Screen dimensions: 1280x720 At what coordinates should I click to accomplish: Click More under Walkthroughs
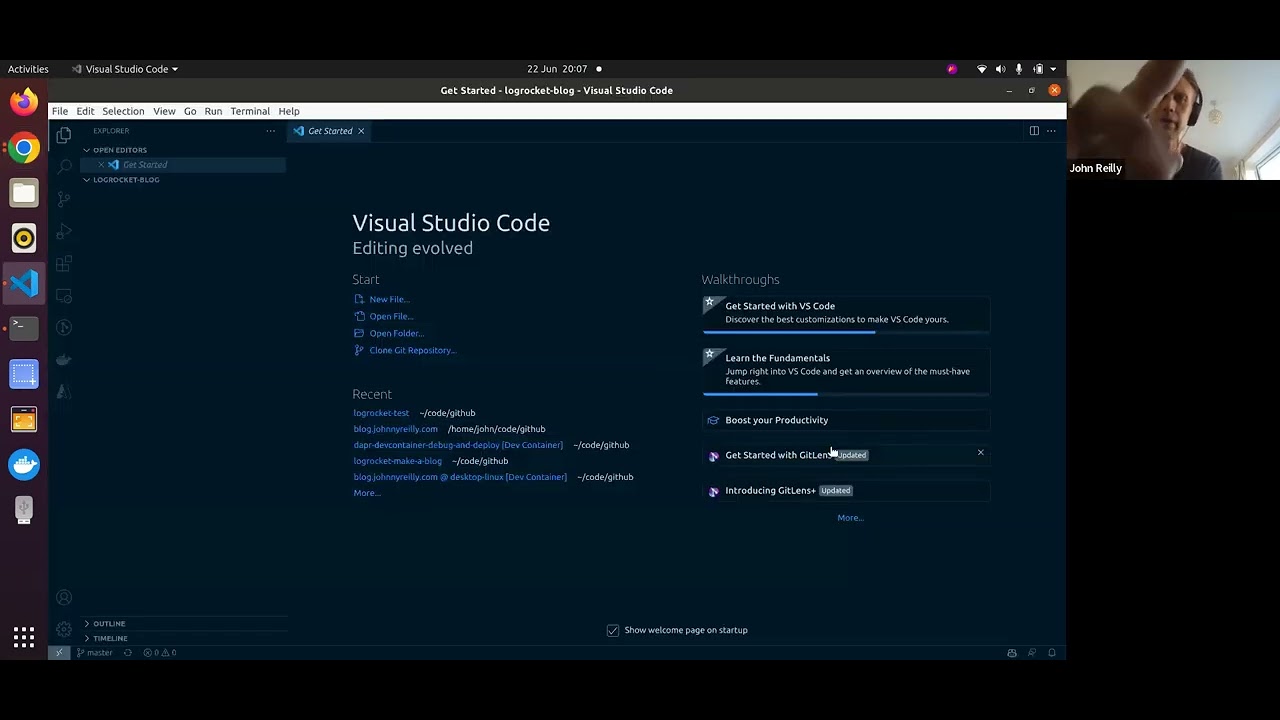pyautogui.click(x=850, y=518)
